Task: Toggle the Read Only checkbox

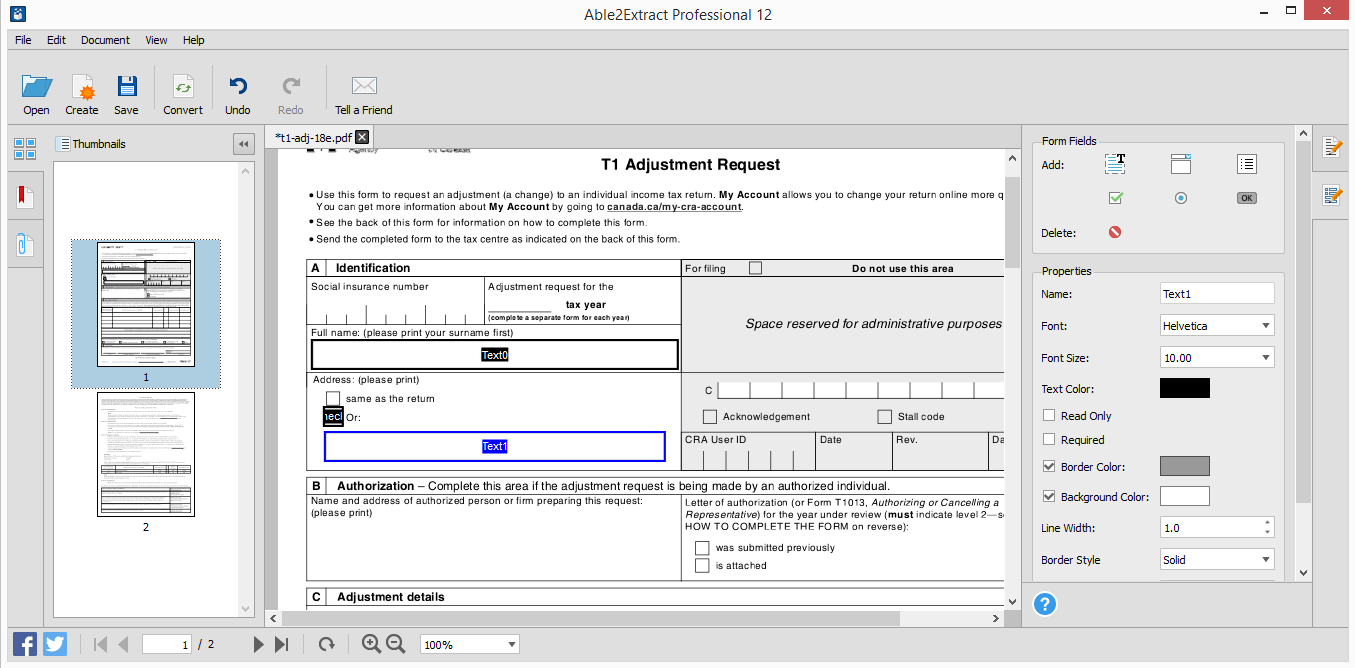Action: pos(1049,415)
